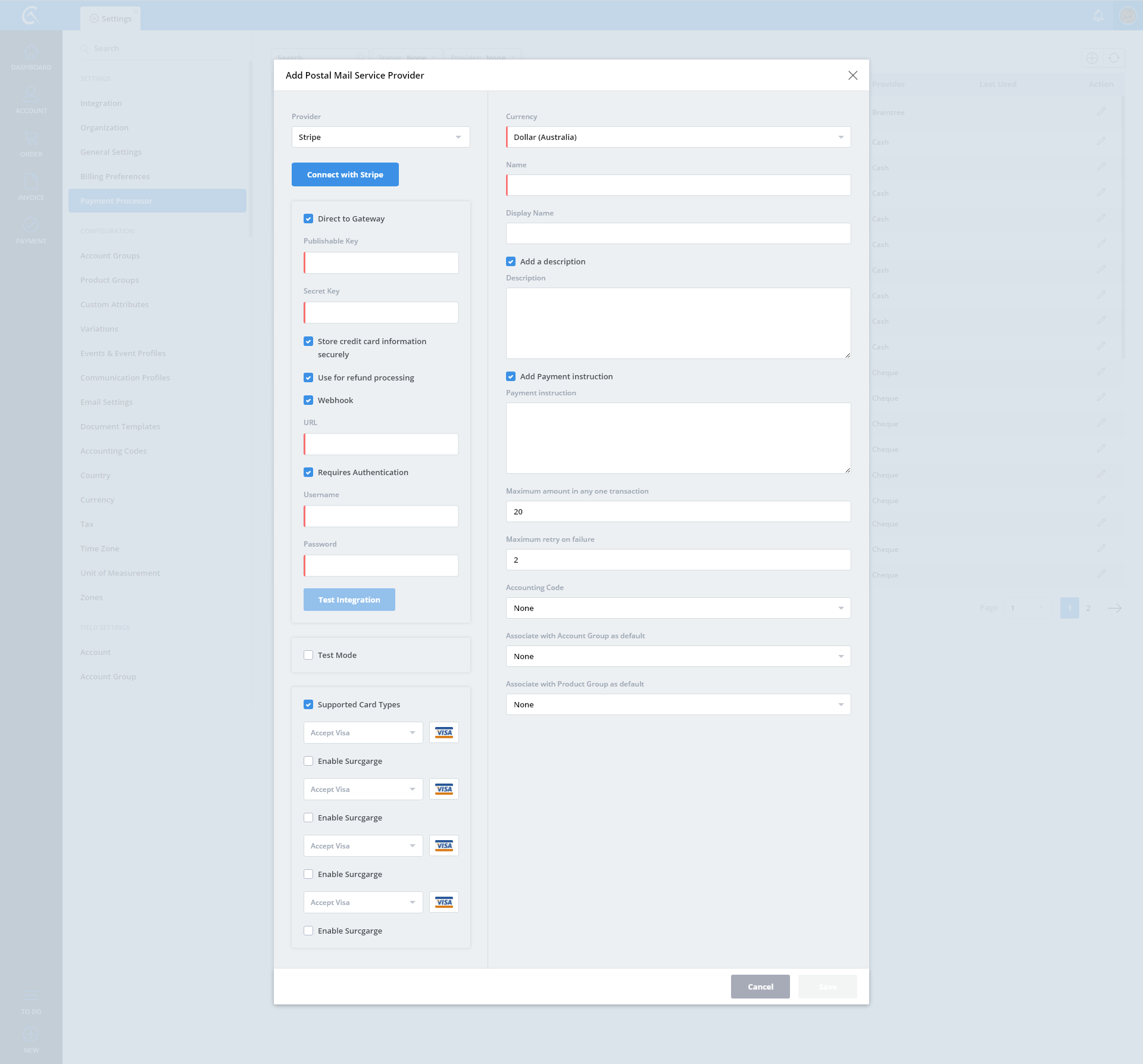This screenshot has width=1143, height=1064.
Task: Enable the Test Mode checkbox
Action: pyautogui.click(x=308, y=655)
